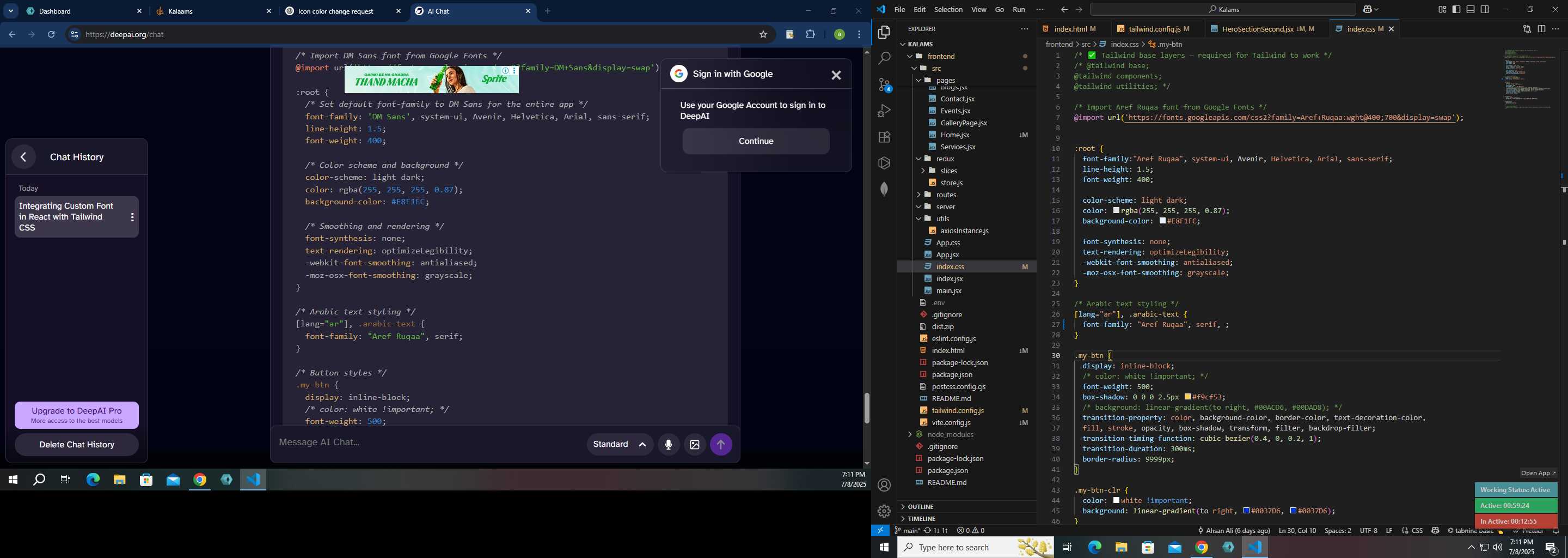Open Home.jsx in the Explorer tree
The height and width of the screenshot is (558, 1568).
[954, 135]
